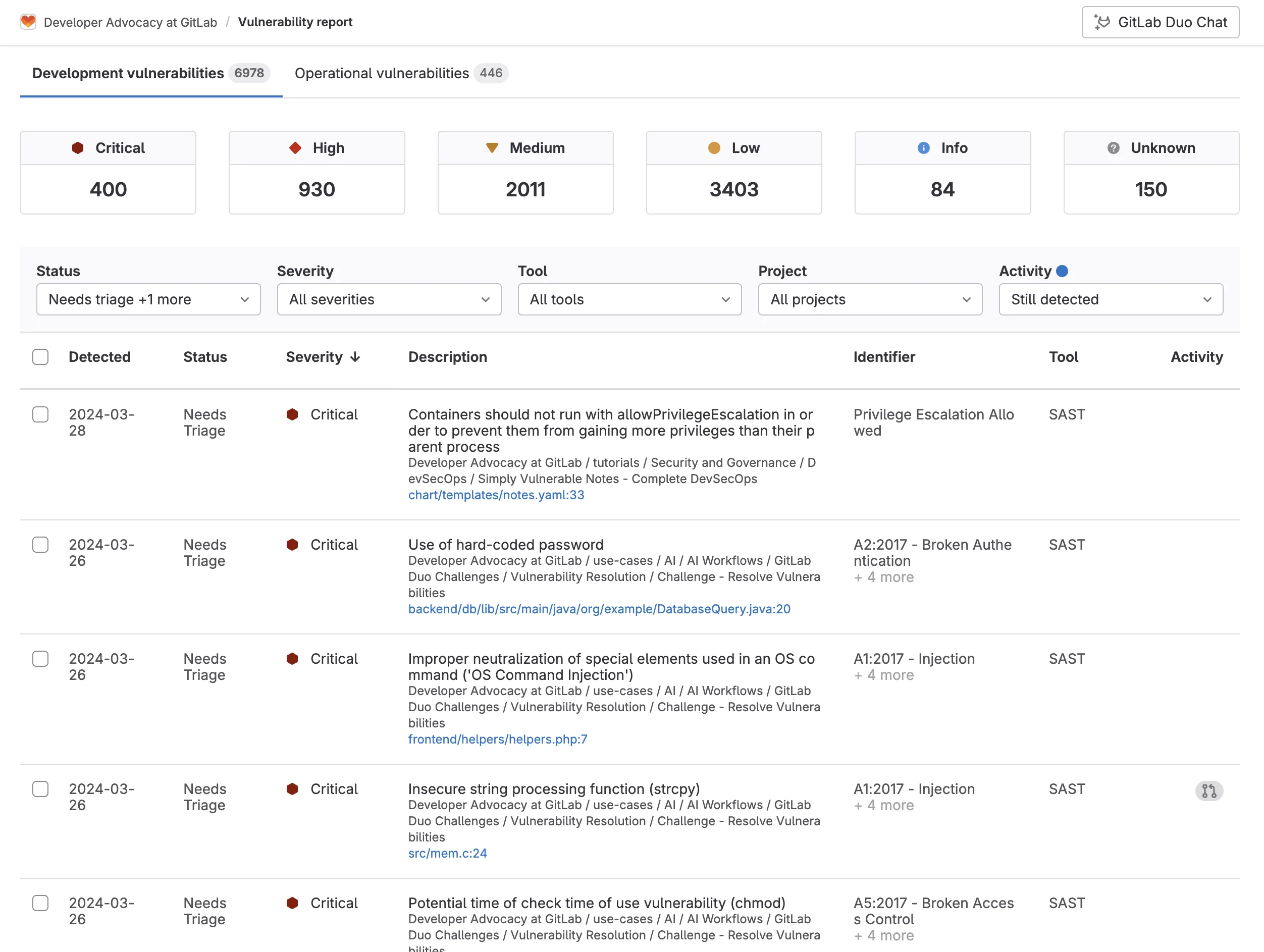Click the High severity diamond icon

point(295,147)
